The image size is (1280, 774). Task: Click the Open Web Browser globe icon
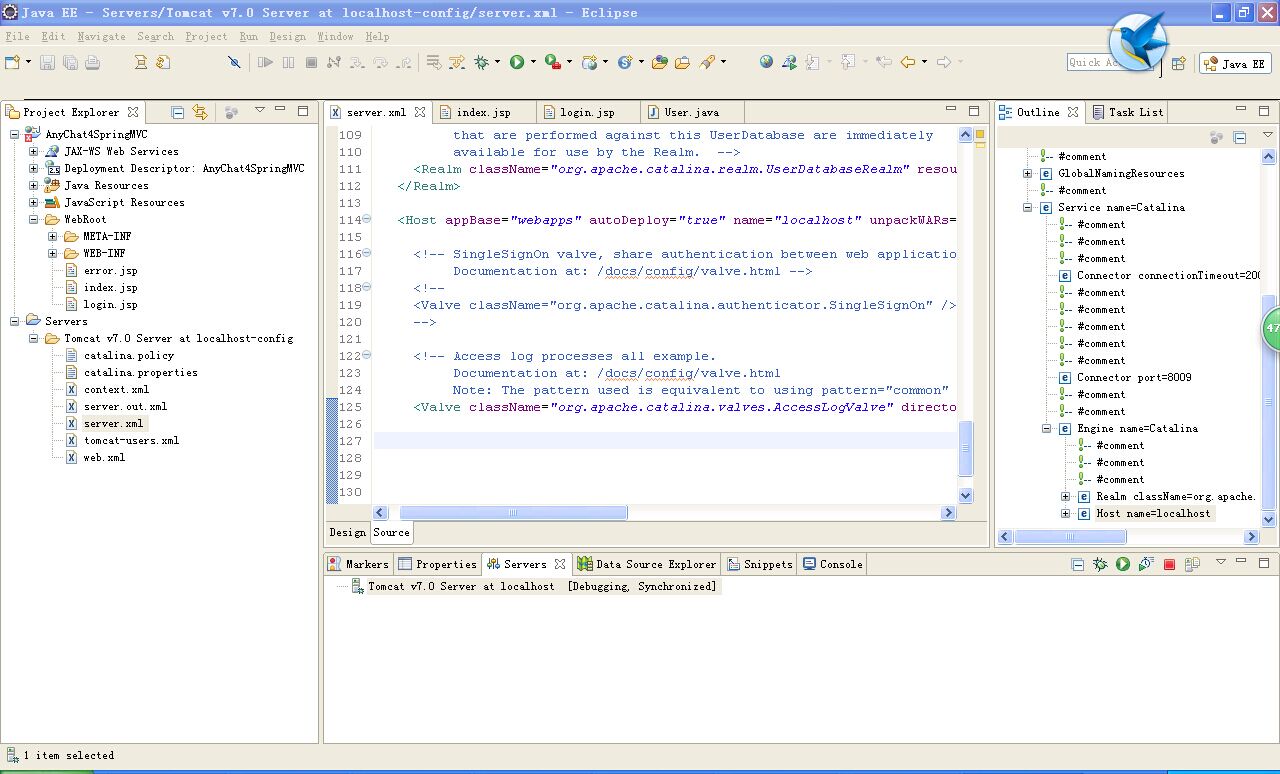[766, 62]
